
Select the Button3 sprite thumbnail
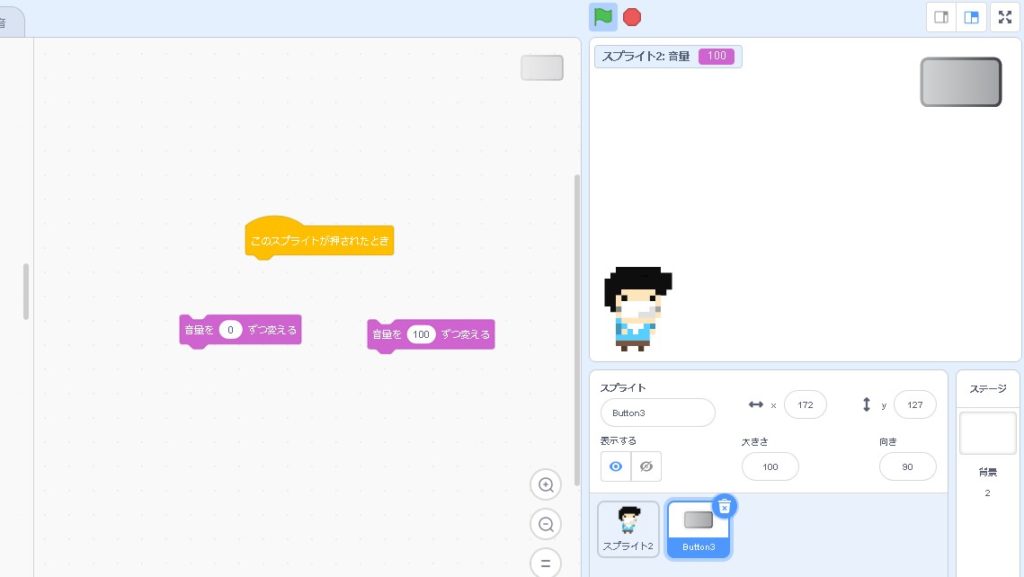[698, 526]
